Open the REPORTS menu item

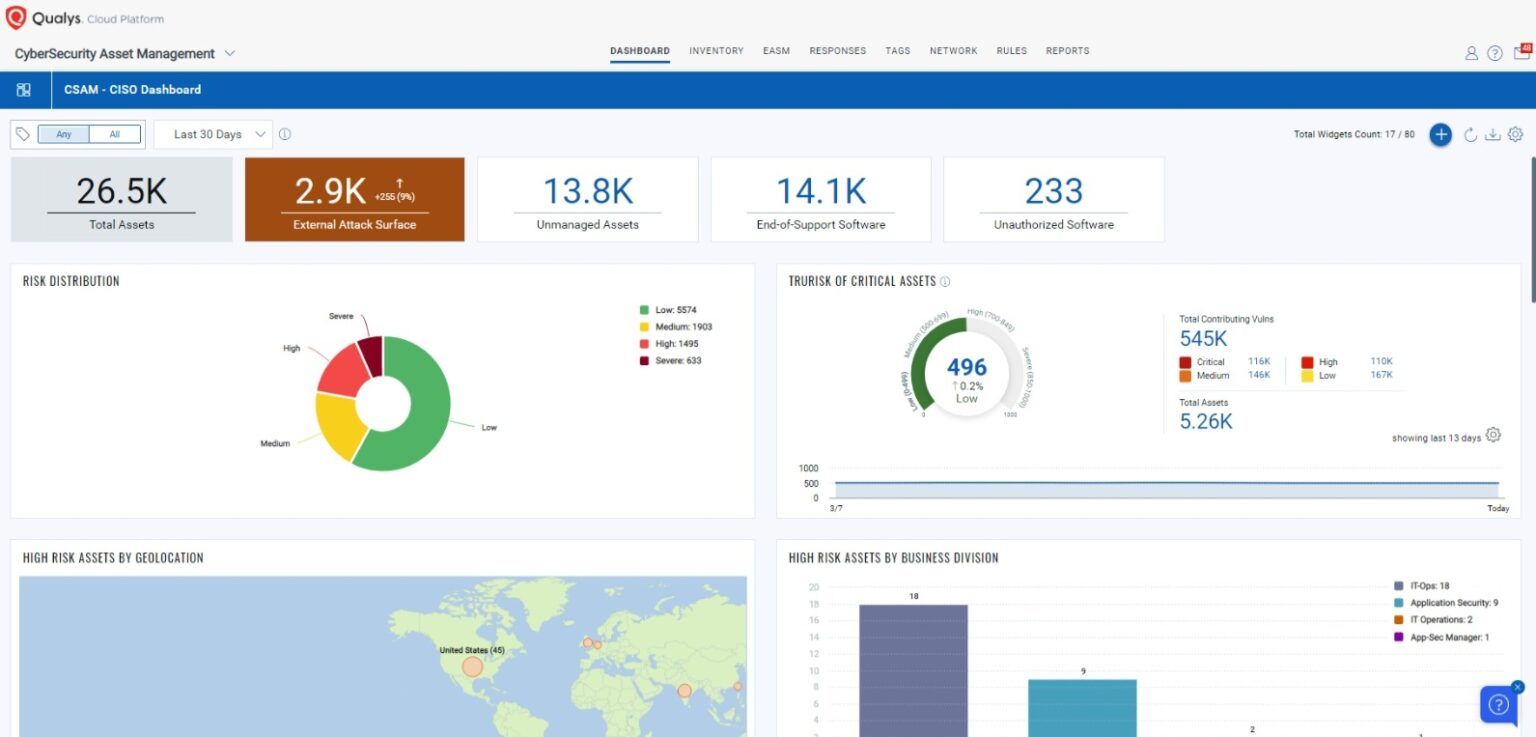tap(1067, 50)
